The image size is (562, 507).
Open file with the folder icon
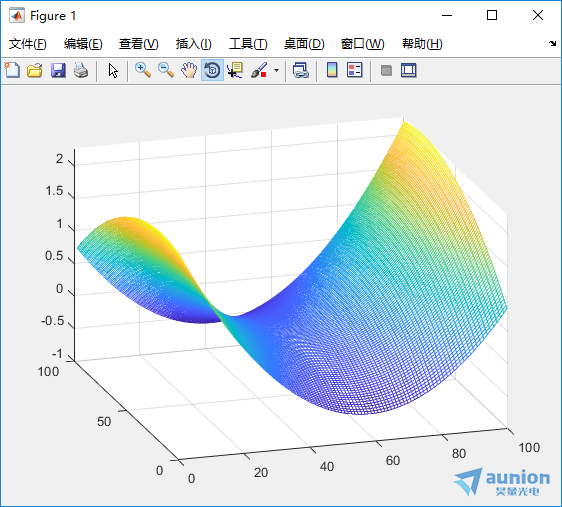pos(35,70)
